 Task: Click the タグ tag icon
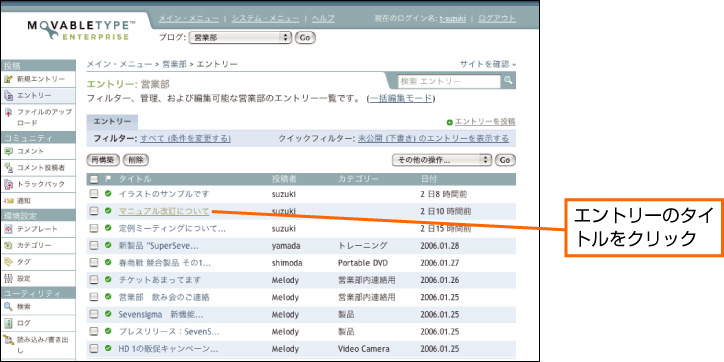(8, 262)
